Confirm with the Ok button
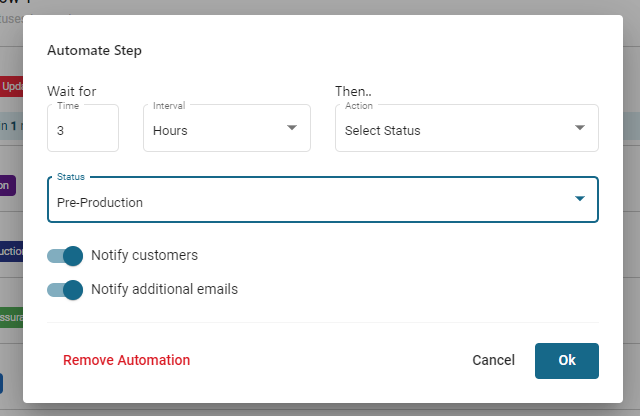This screenshot has width=640, height=416. click(567, 361)
